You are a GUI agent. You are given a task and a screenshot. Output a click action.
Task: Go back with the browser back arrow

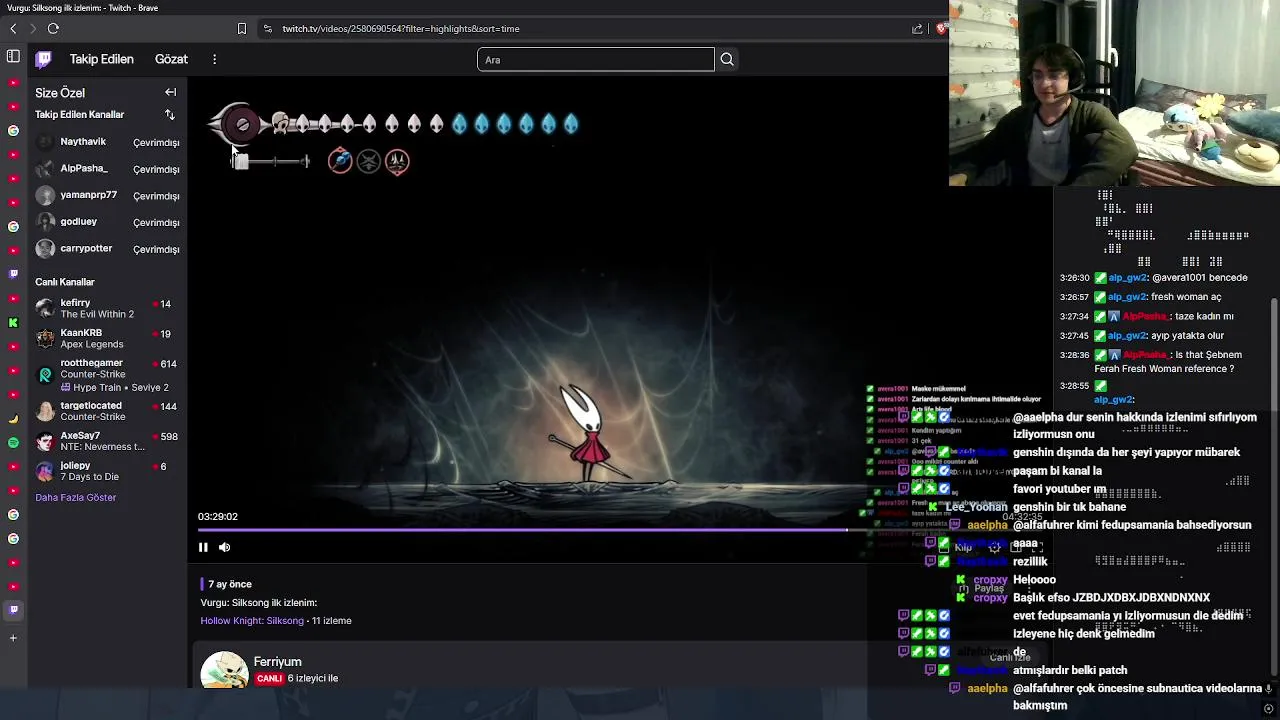point(13,29)
